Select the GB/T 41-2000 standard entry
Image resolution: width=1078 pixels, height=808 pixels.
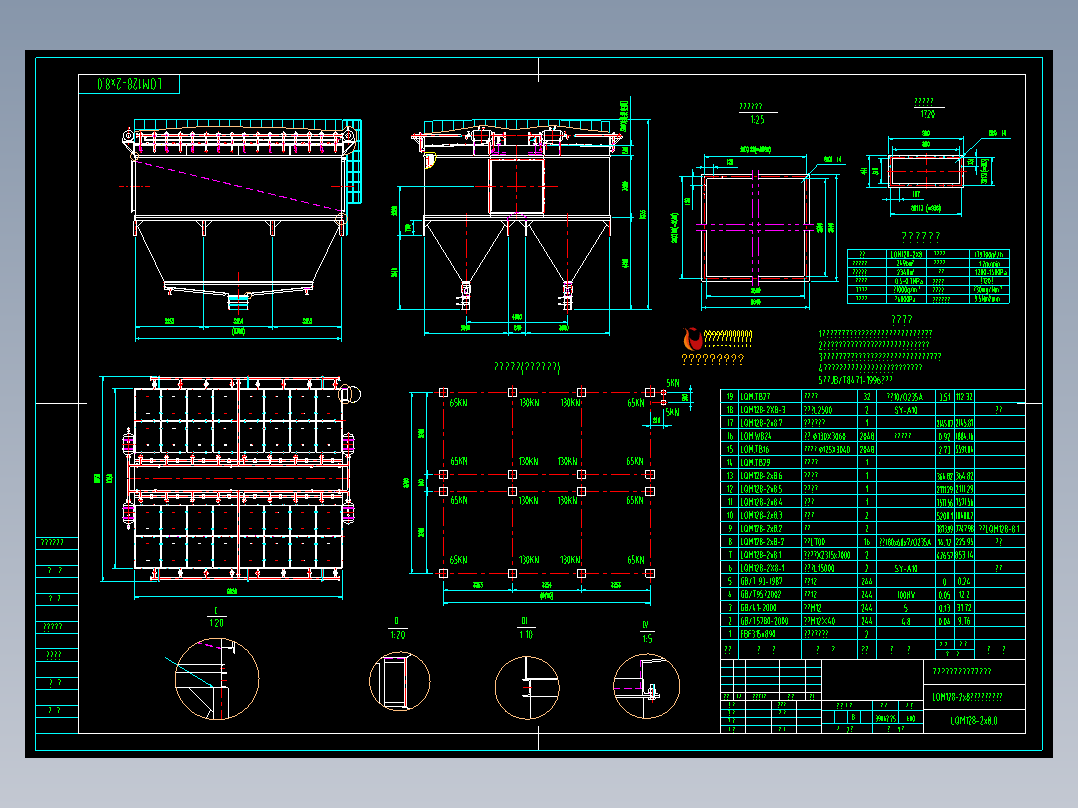coord(758,607)
